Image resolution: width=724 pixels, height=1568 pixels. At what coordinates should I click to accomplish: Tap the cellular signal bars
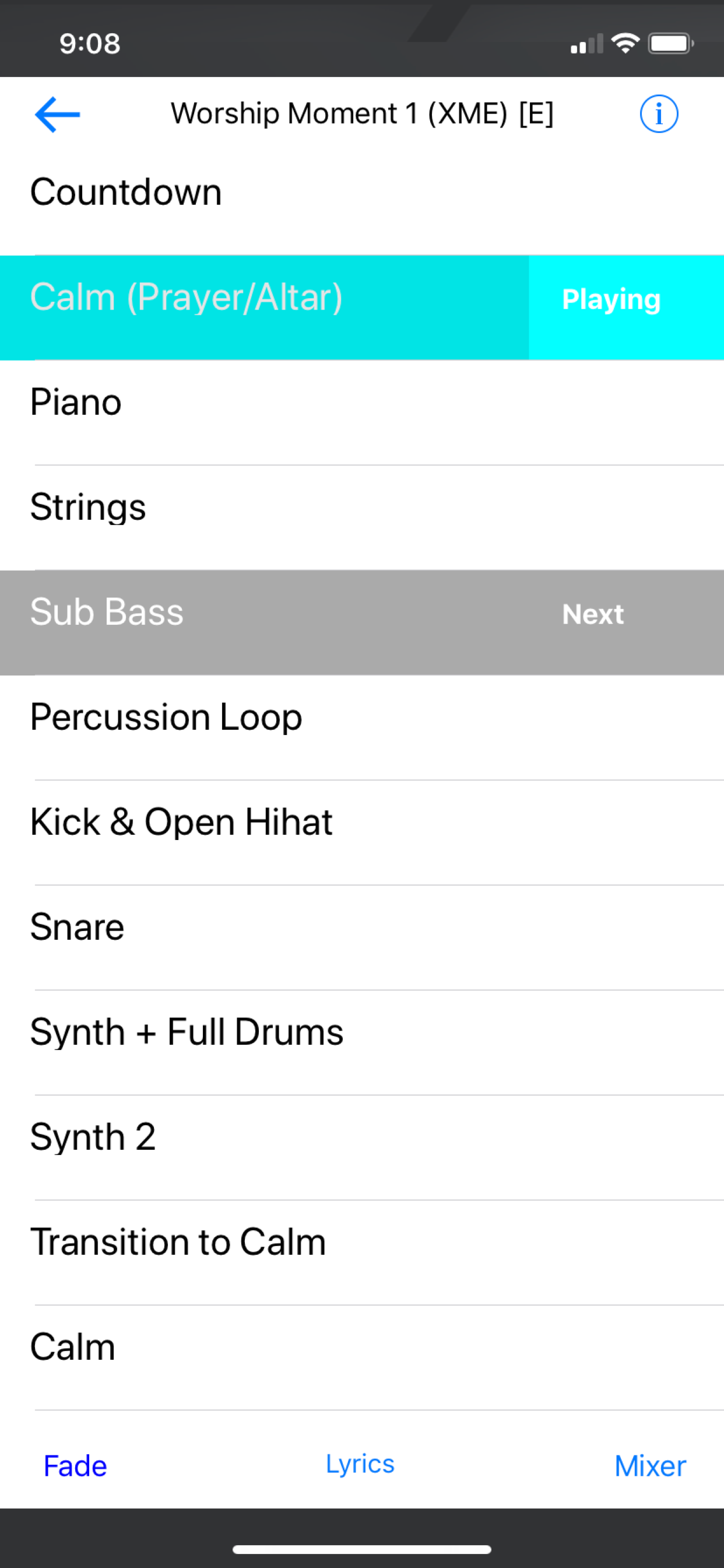click(x=586, y=44)
